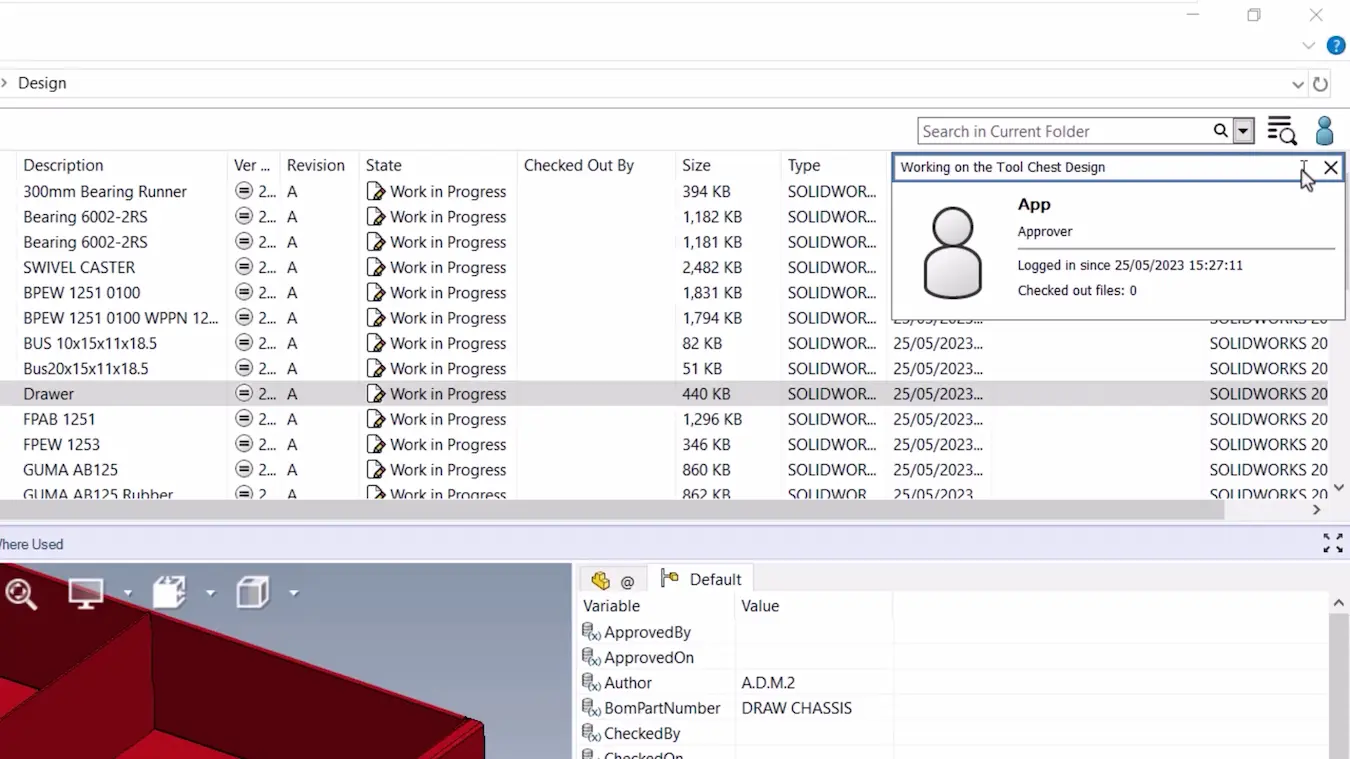Expand the display style dropdown arrow
Image resolution: width=1350 pixels, height=759 pixels.
(293, 592)
